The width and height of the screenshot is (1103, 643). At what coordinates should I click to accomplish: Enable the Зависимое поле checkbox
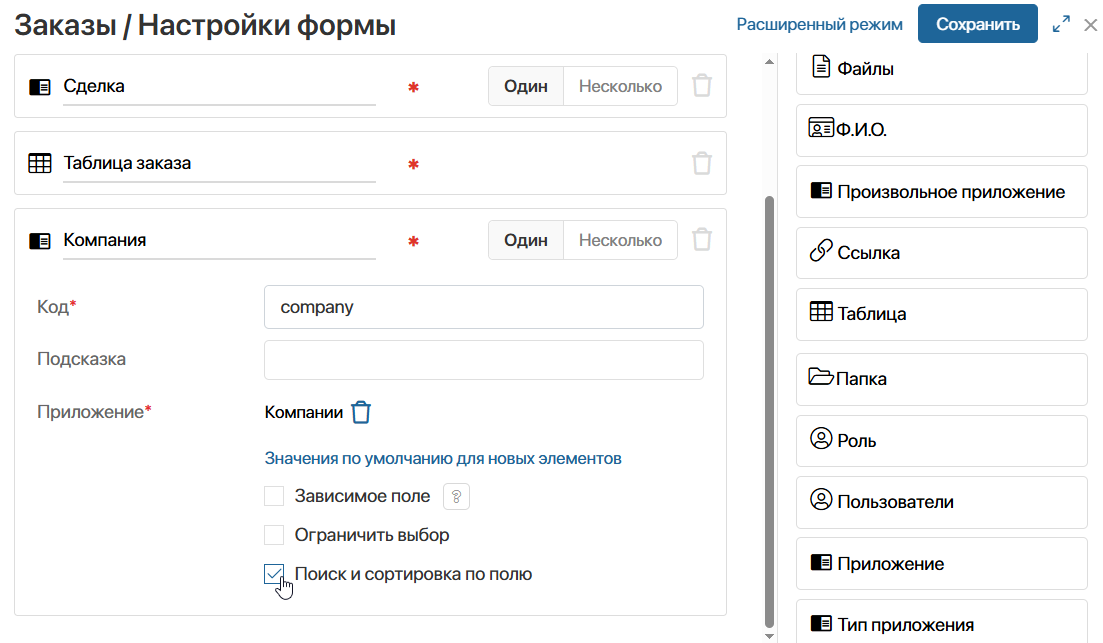[x=274, y=496]
